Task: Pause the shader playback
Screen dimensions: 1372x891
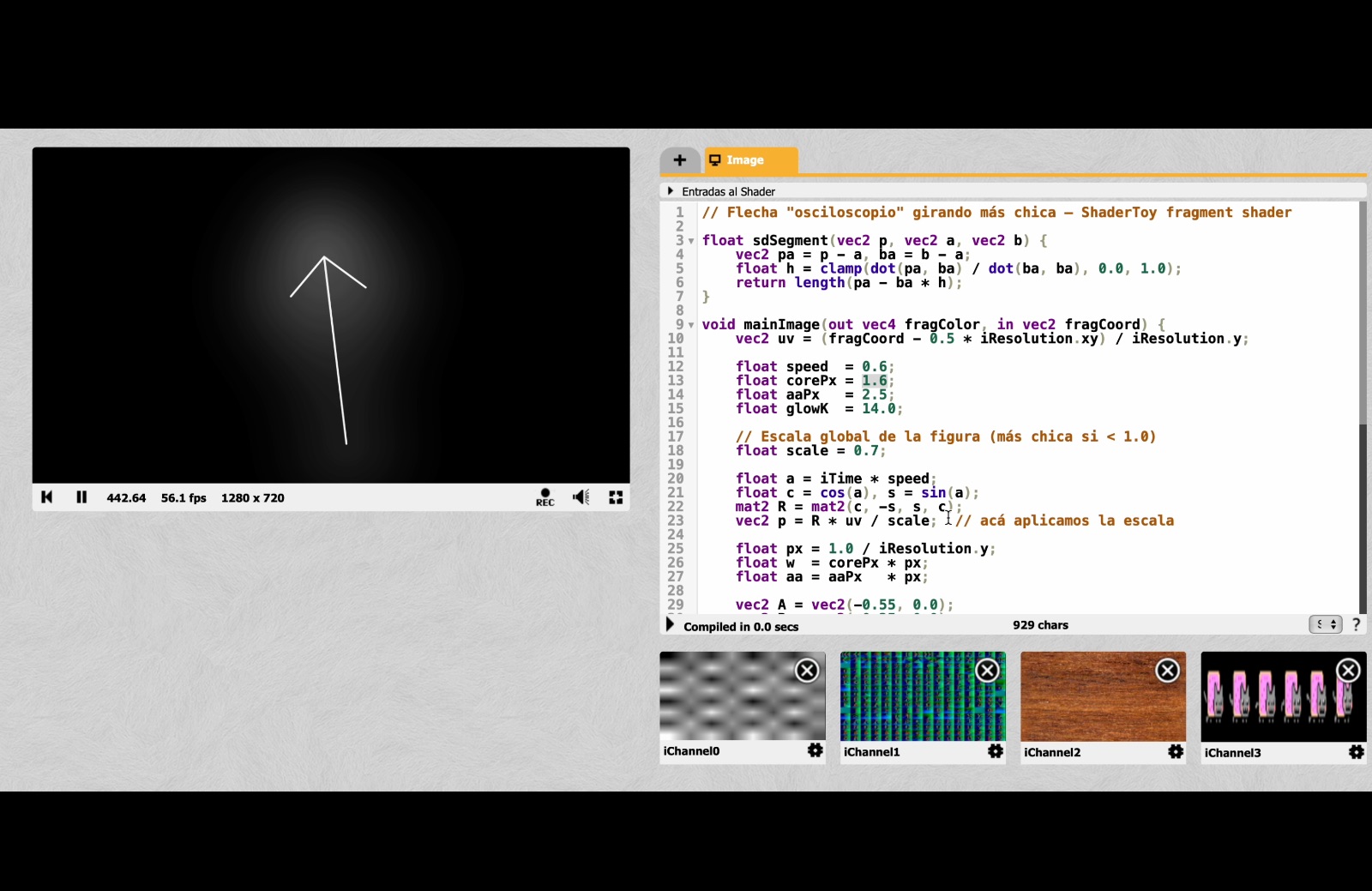Action: click(x=81, y=497)
